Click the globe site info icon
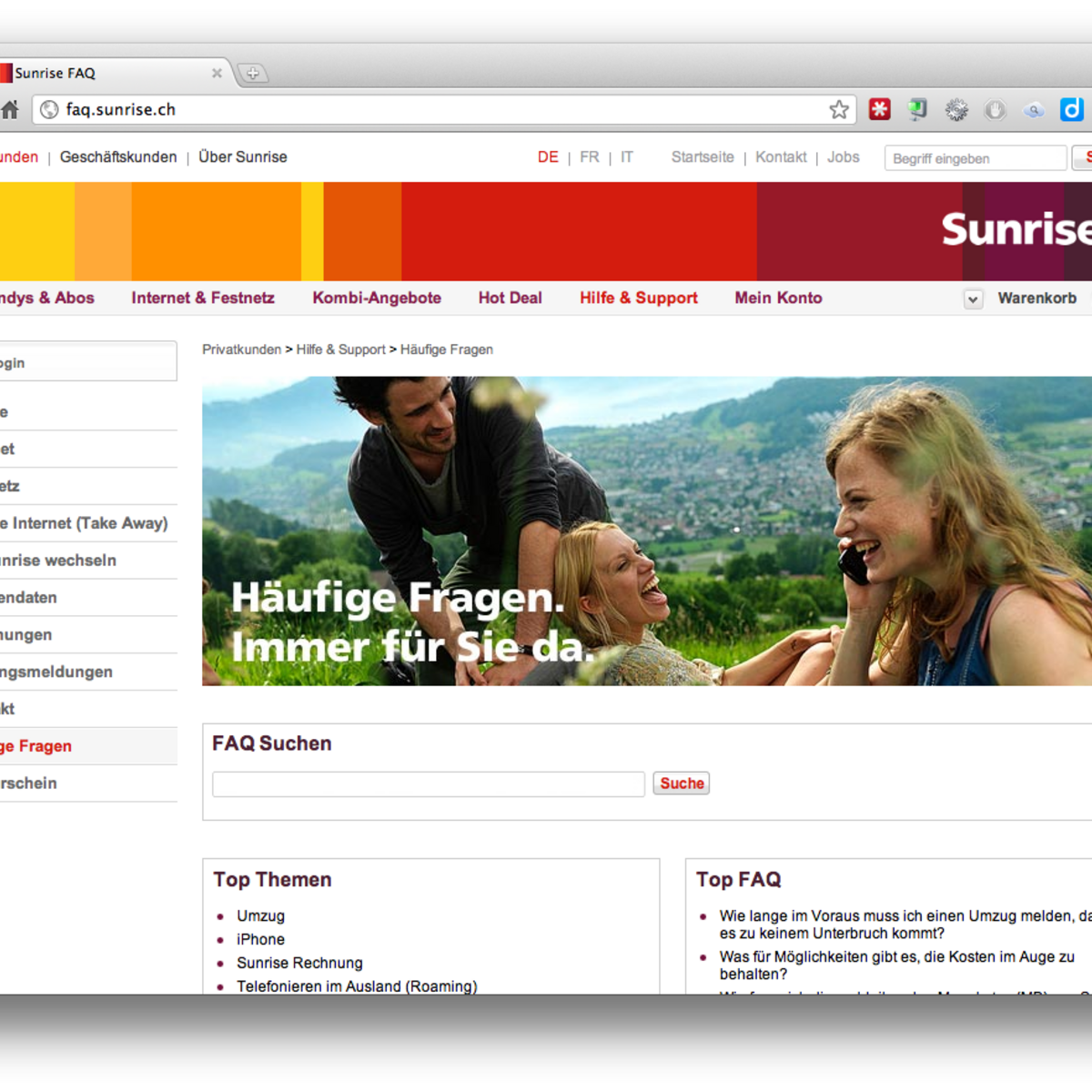The image size is (1092, 1092). [x=50, y=110]
